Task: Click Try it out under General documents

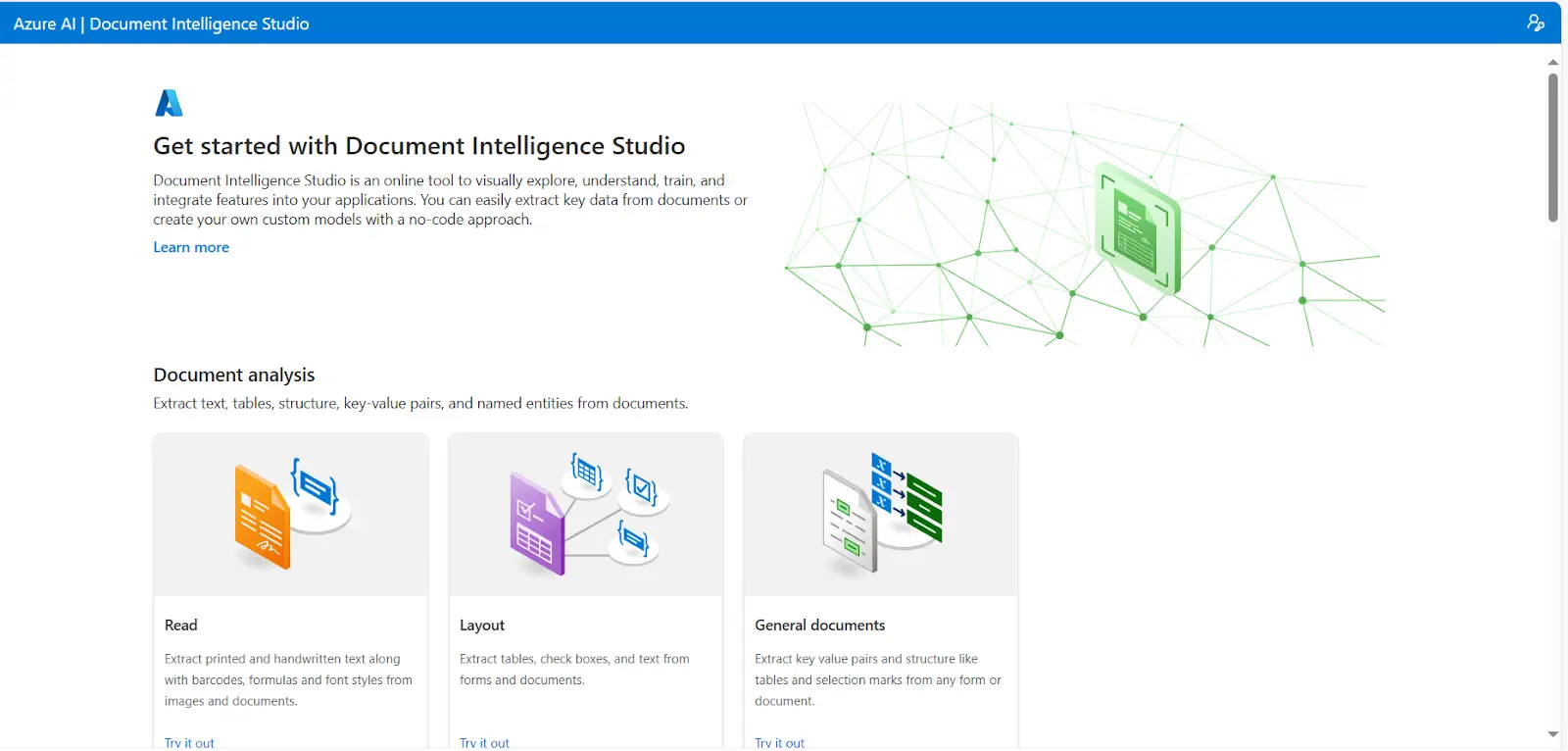Action: click(779, 742)
